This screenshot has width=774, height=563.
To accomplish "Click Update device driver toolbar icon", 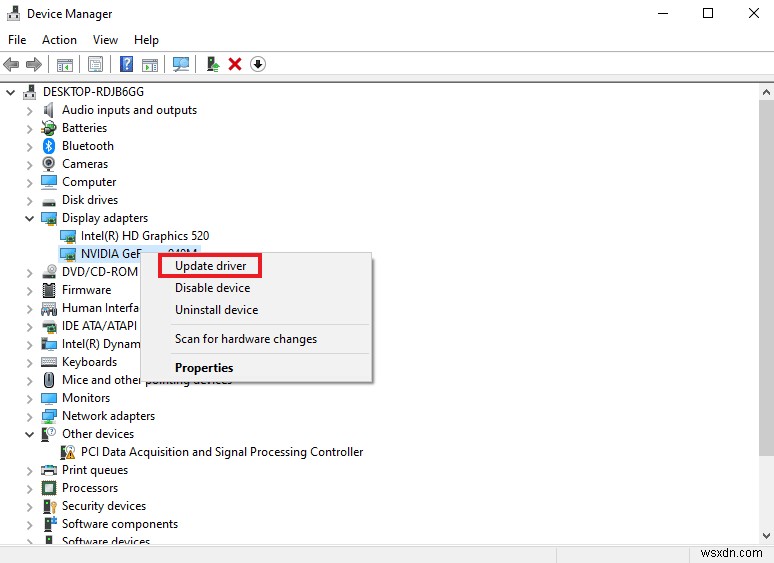I will 213,64.
